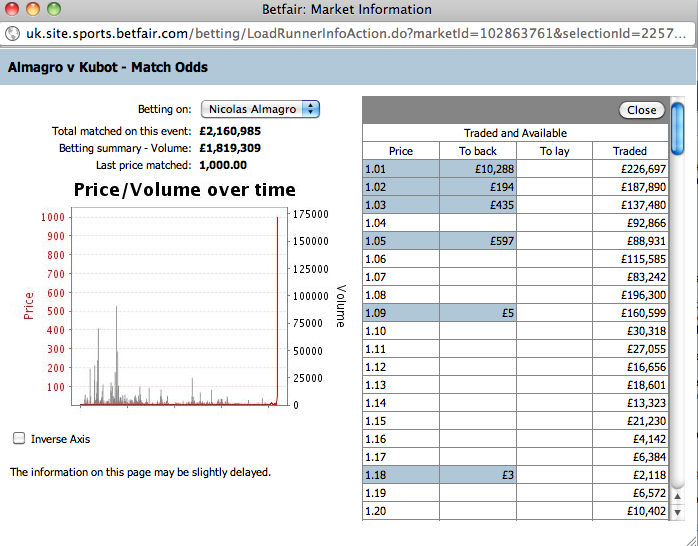The width and height of the screenshot is (698, 546).
Task: Click the Betting summary volume £1,819,309
Action: click(230, 148)
